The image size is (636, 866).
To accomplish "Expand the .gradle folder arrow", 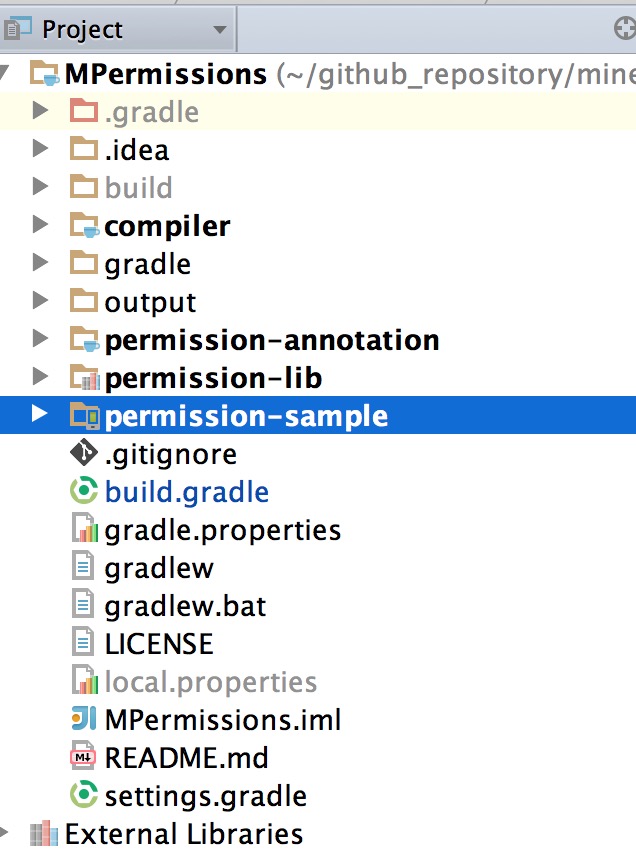I will [40, 110].
